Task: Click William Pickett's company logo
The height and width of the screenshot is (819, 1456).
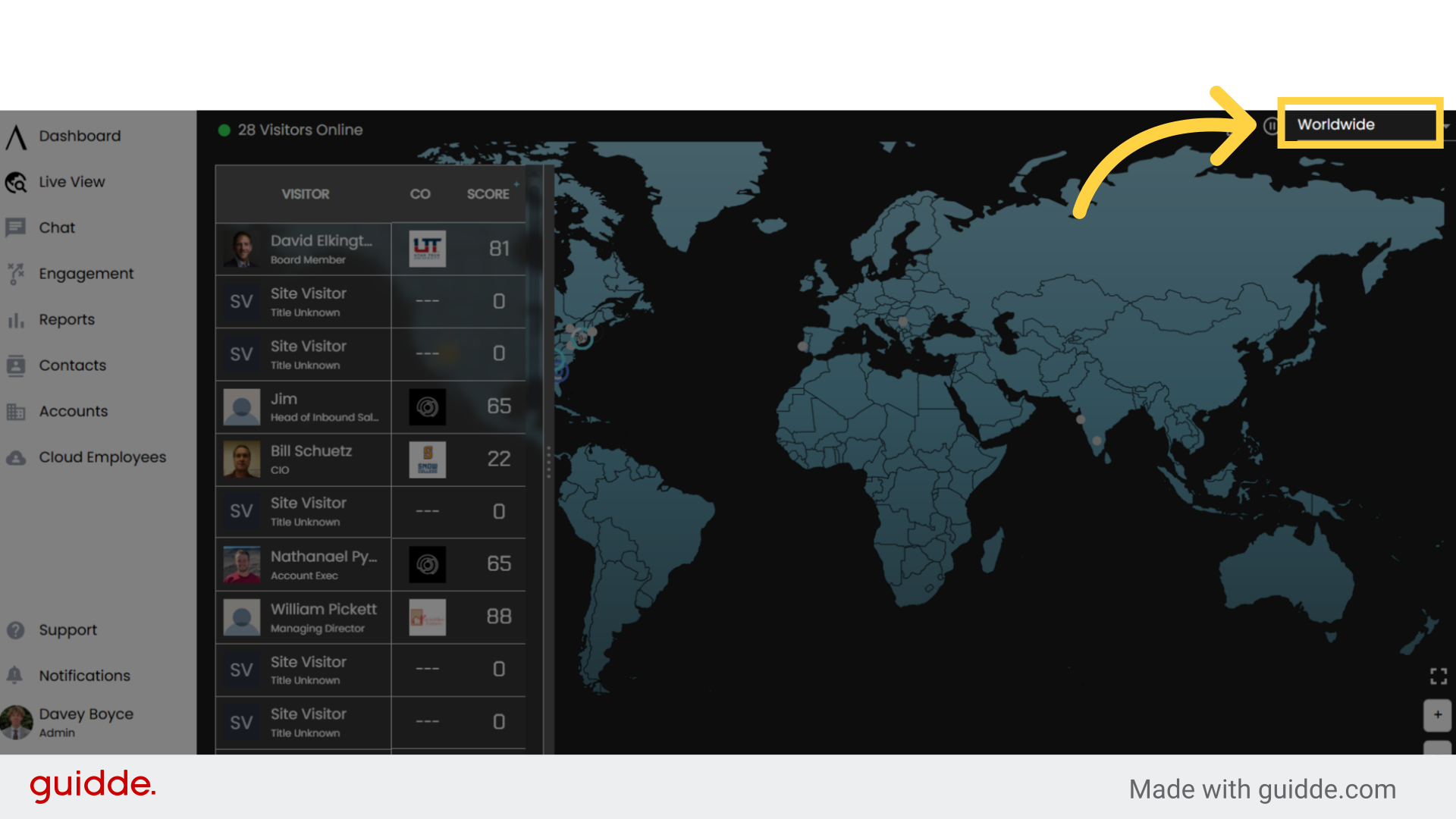Action: coord(428,617)
